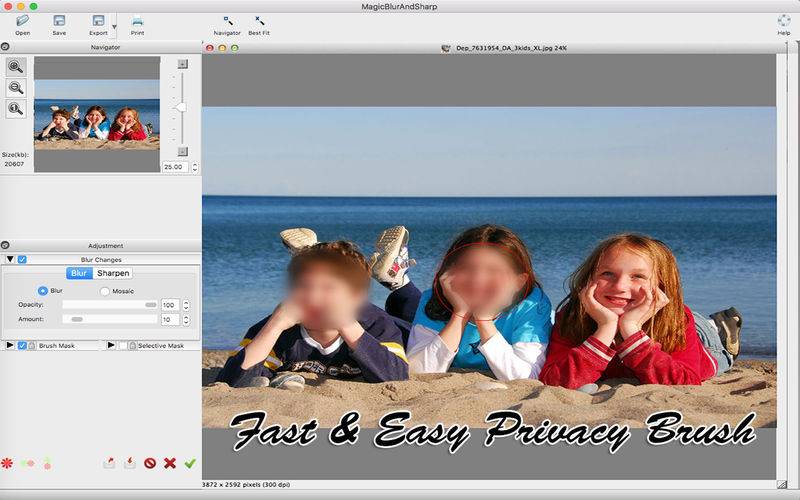Click the zoom percentage stepper arrows
Screen dimensions: 800x500
coord(194,167)
